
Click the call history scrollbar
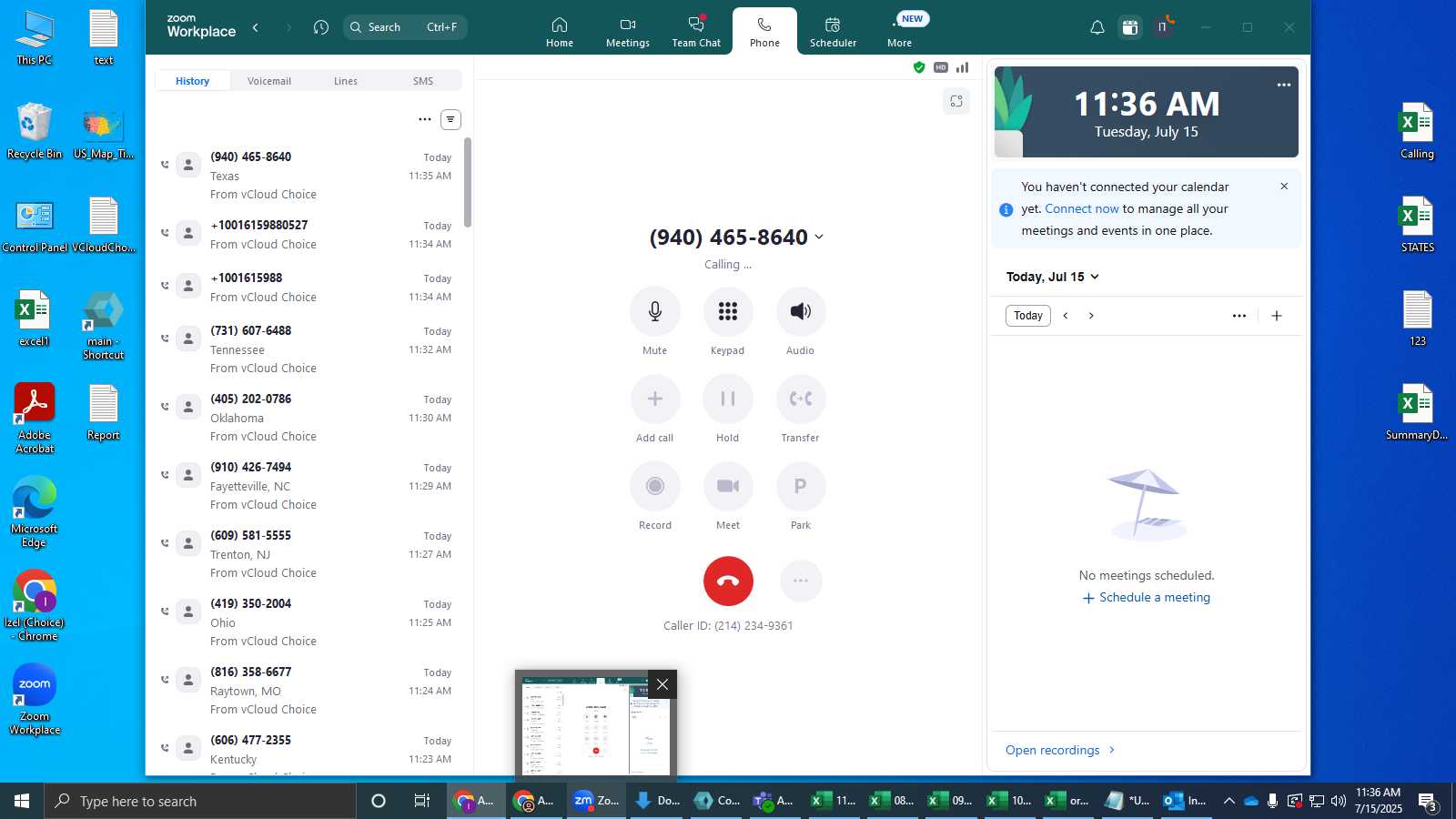pyautogui.click(x=468, y=182)
